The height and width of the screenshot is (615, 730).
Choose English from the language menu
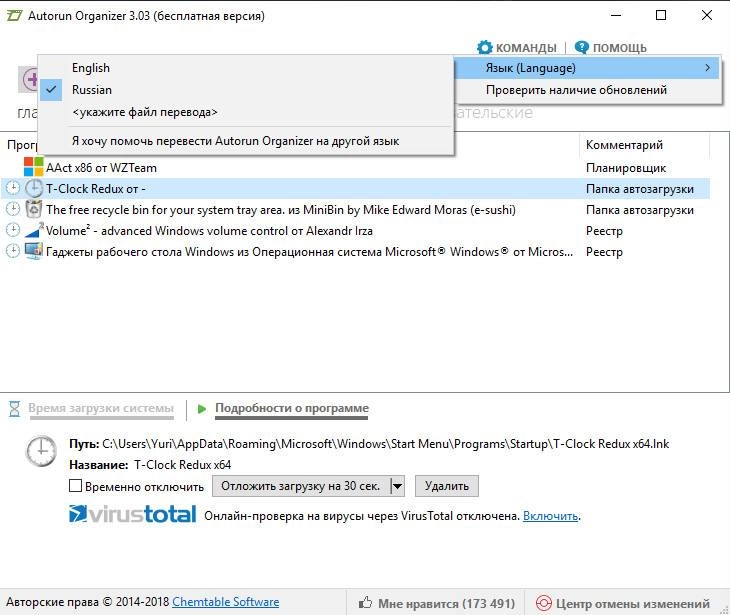(x=246, y=68)
